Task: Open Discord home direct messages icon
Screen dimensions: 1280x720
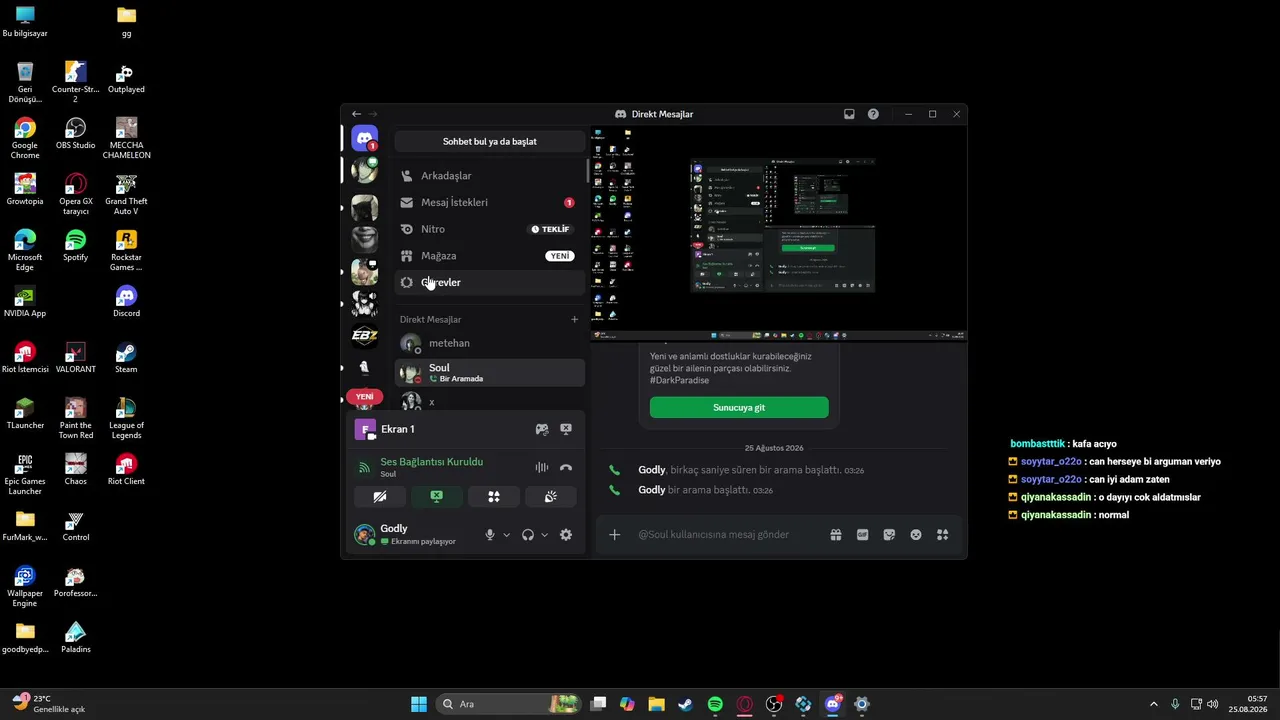Action: (365, 139)
